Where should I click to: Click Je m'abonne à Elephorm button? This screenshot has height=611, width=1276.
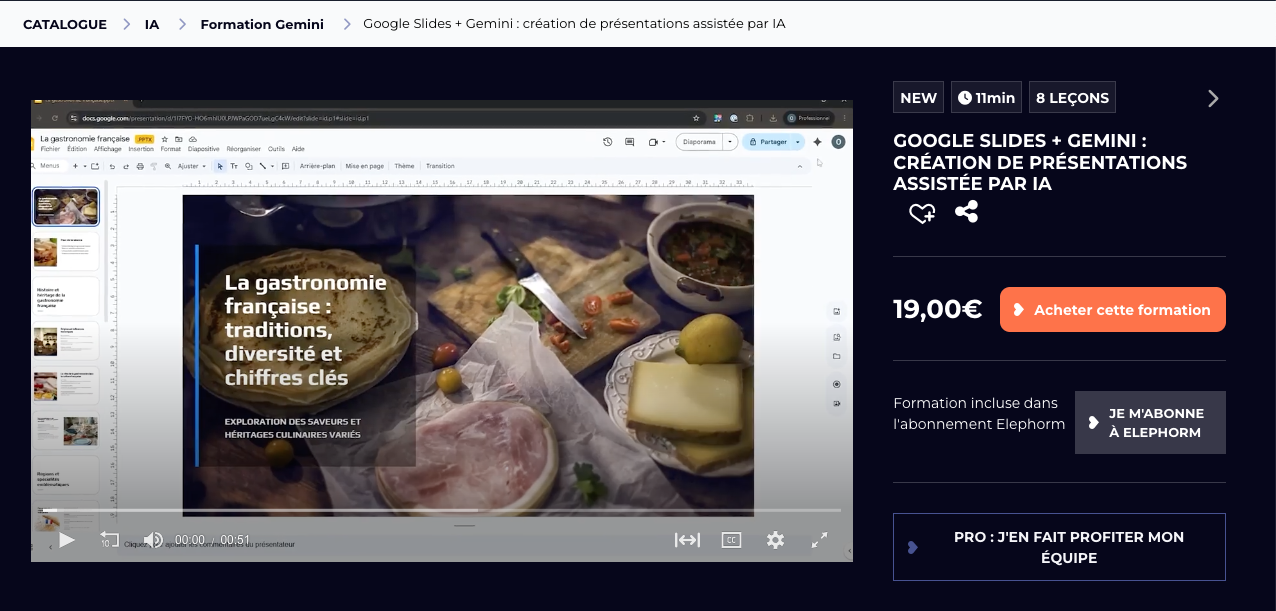[1150, 423]
